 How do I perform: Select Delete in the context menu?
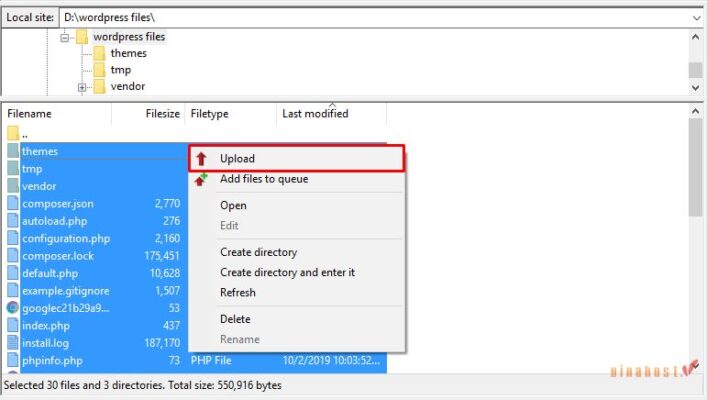click(296, 319)
